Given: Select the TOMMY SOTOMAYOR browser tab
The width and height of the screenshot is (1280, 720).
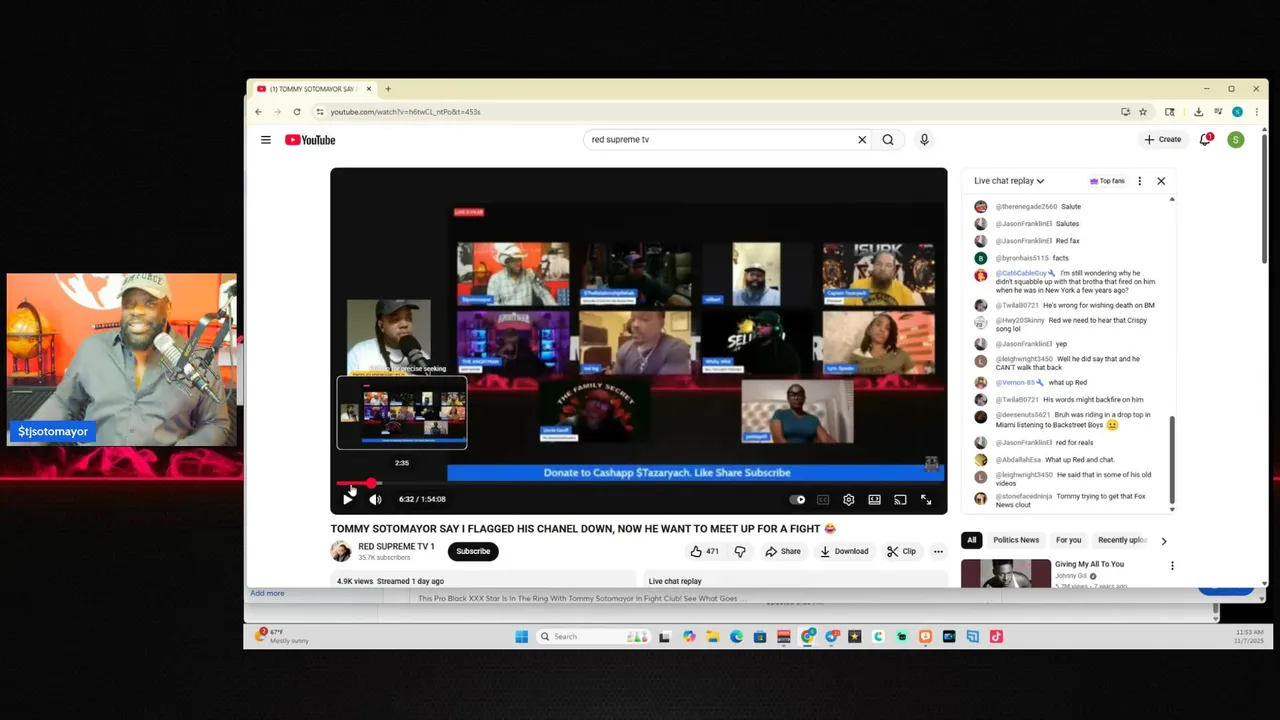Looking at the screenshot, I should [x=314, y=89].
